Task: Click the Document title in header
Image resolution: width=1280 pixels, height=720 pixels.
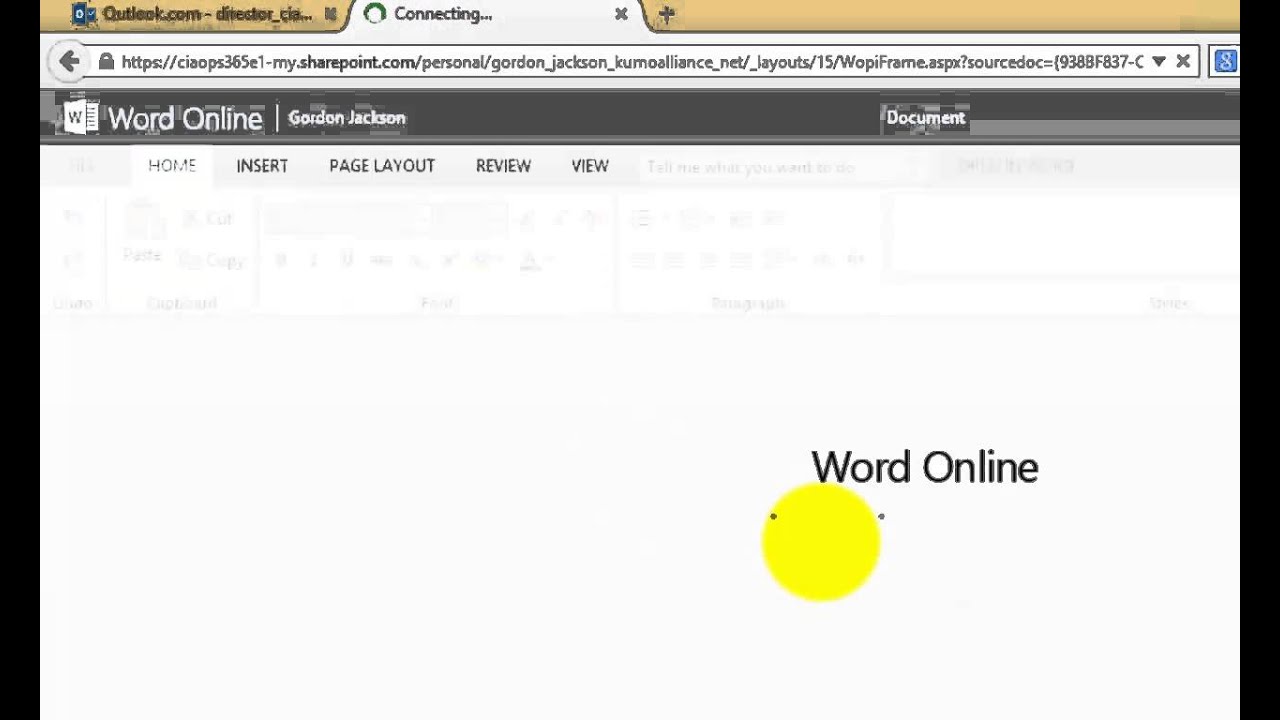Action: coord(926,117)
